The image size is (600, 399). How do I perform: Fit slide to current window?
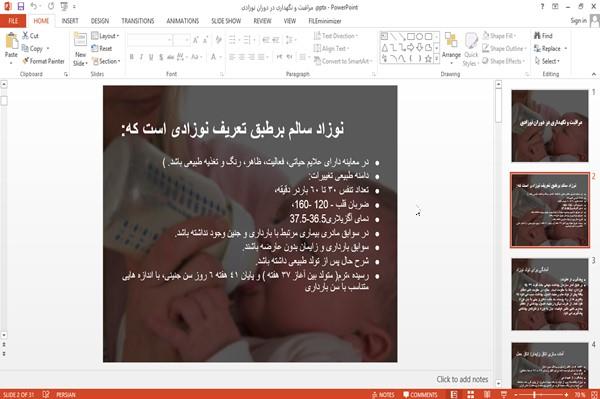tap(594, 394)
